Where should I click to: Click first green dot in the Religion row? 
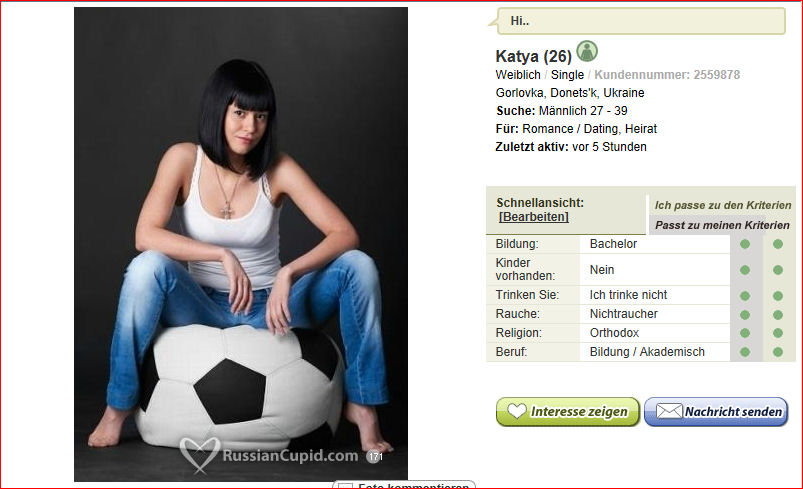click(745, 333)
